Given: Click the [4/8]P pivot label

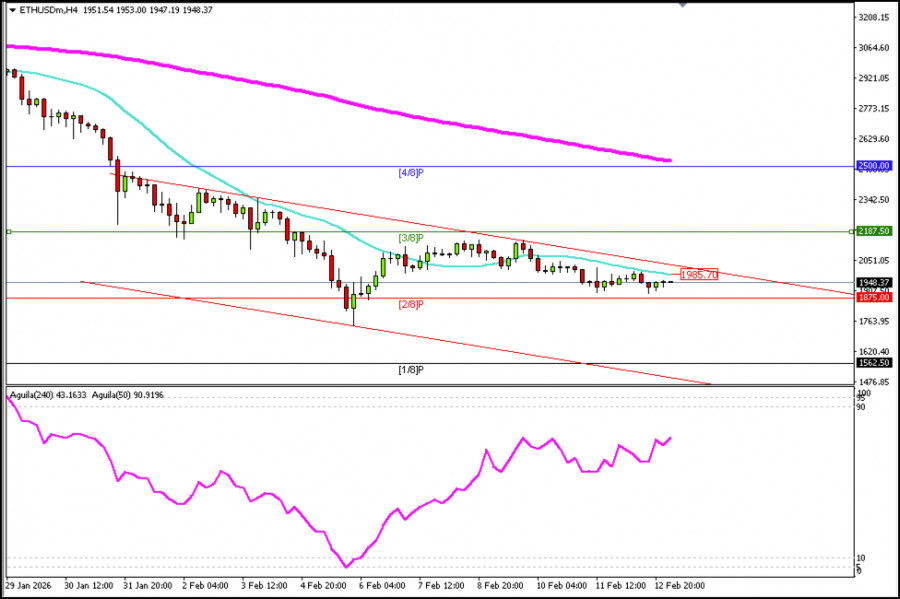Looking at the screenshot, I should click(409, 172).
